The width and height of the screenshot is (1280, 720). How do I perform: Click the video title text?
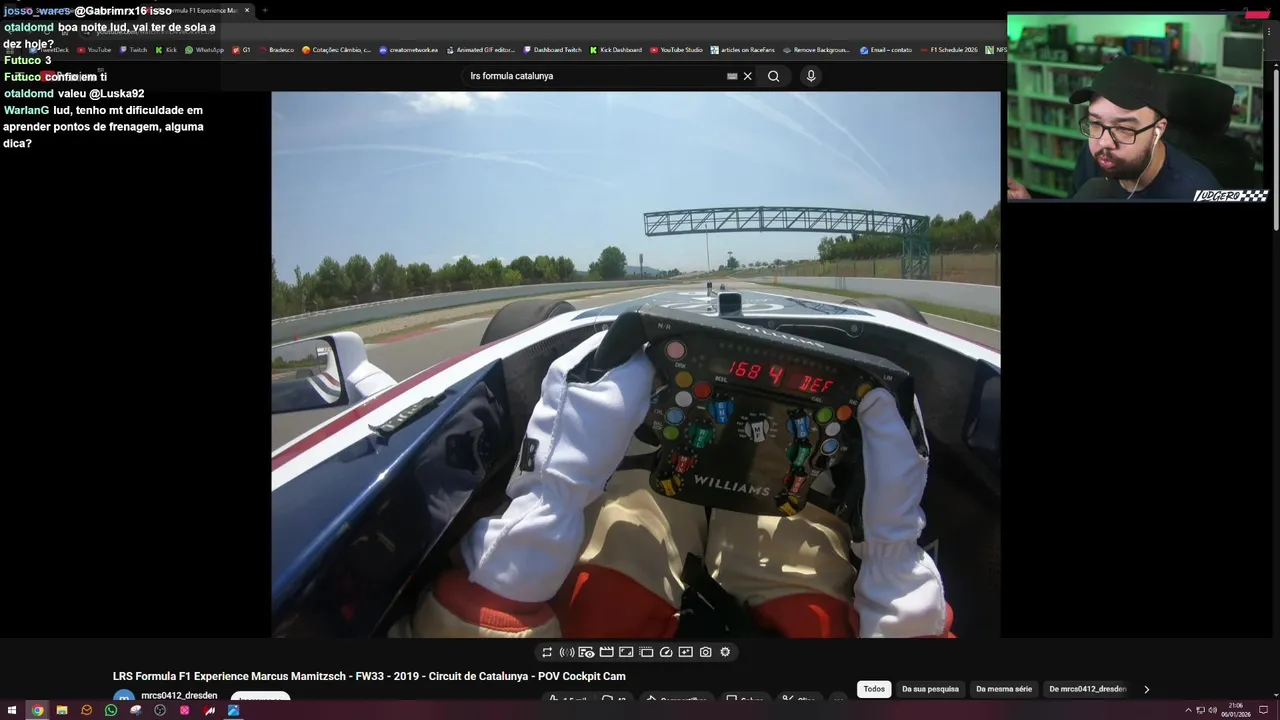click(x=369, y=677)
